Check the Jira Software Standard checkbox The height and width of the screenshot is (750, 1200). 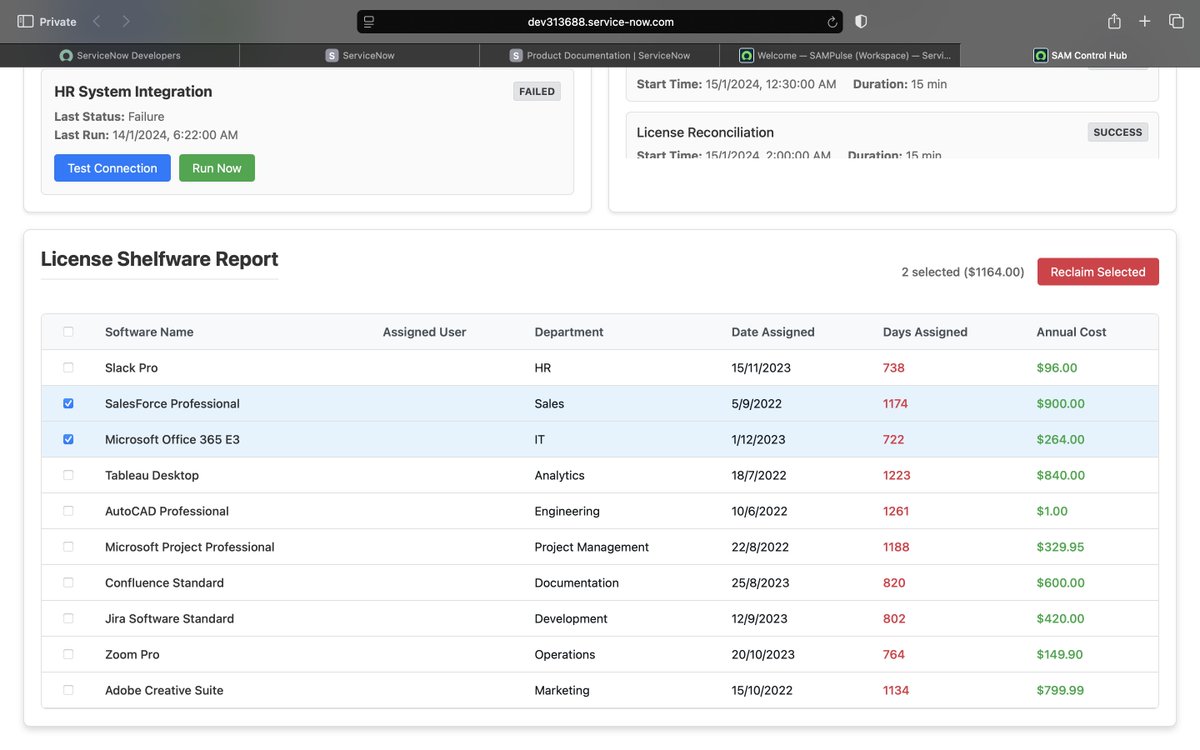click(x=68, y=619)
